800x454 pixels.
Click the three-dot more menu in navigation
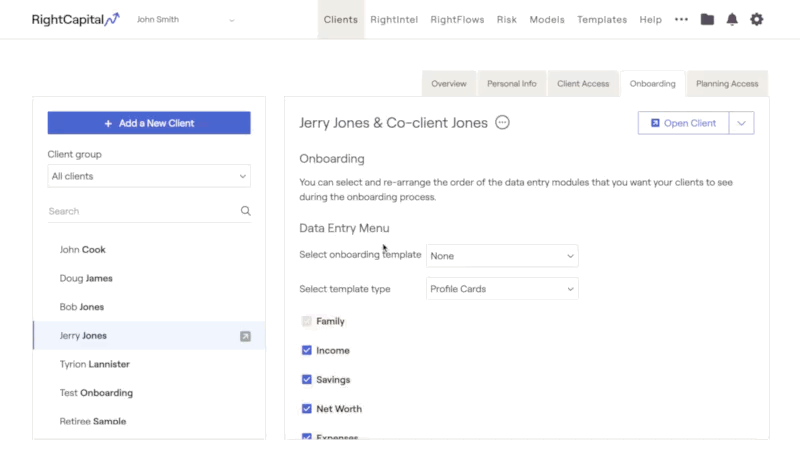(681, 19)
